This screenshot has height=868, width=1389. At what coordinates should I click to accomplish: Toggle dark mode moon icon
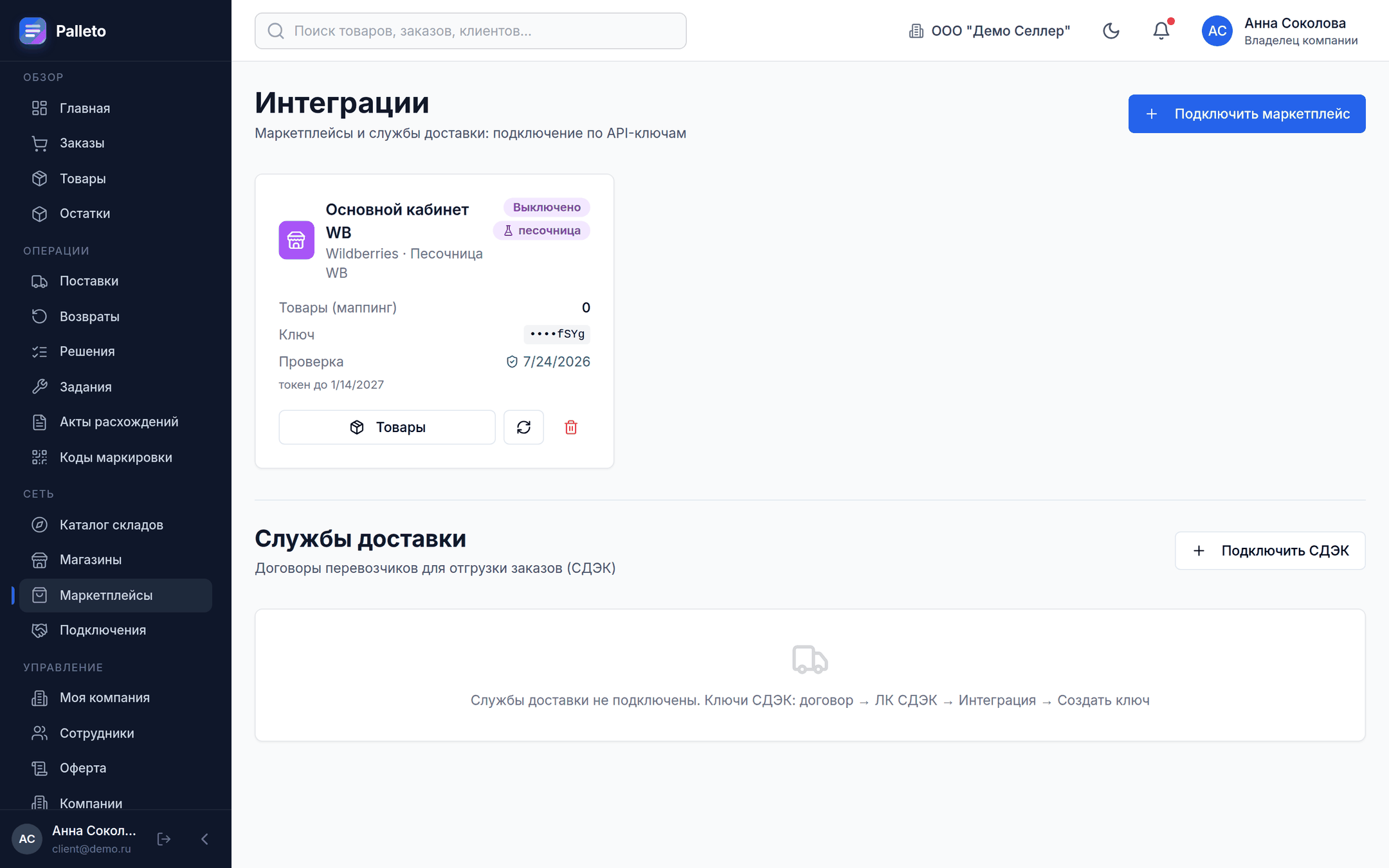click(1111, 31)
